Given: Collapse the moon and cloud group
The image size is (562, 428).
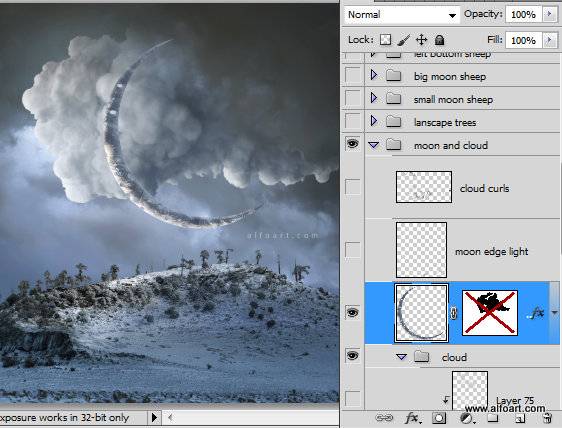Looking at the screenshot, I should [374, 145].
